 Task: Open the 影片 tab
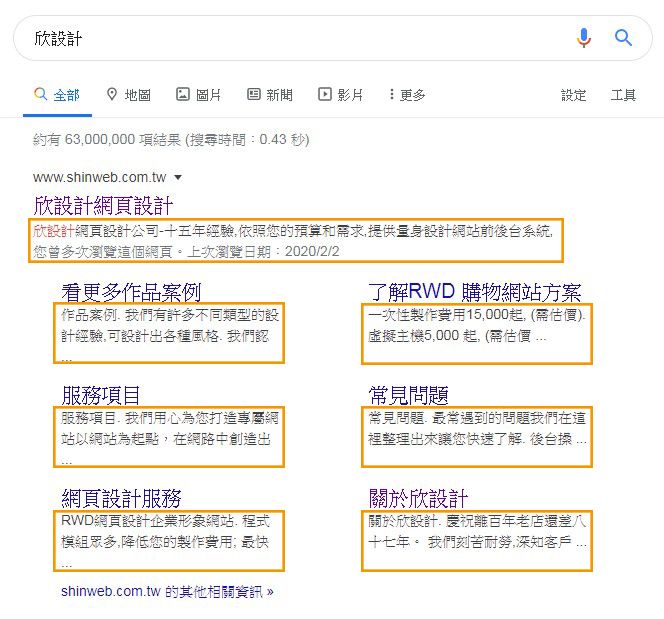340,94
